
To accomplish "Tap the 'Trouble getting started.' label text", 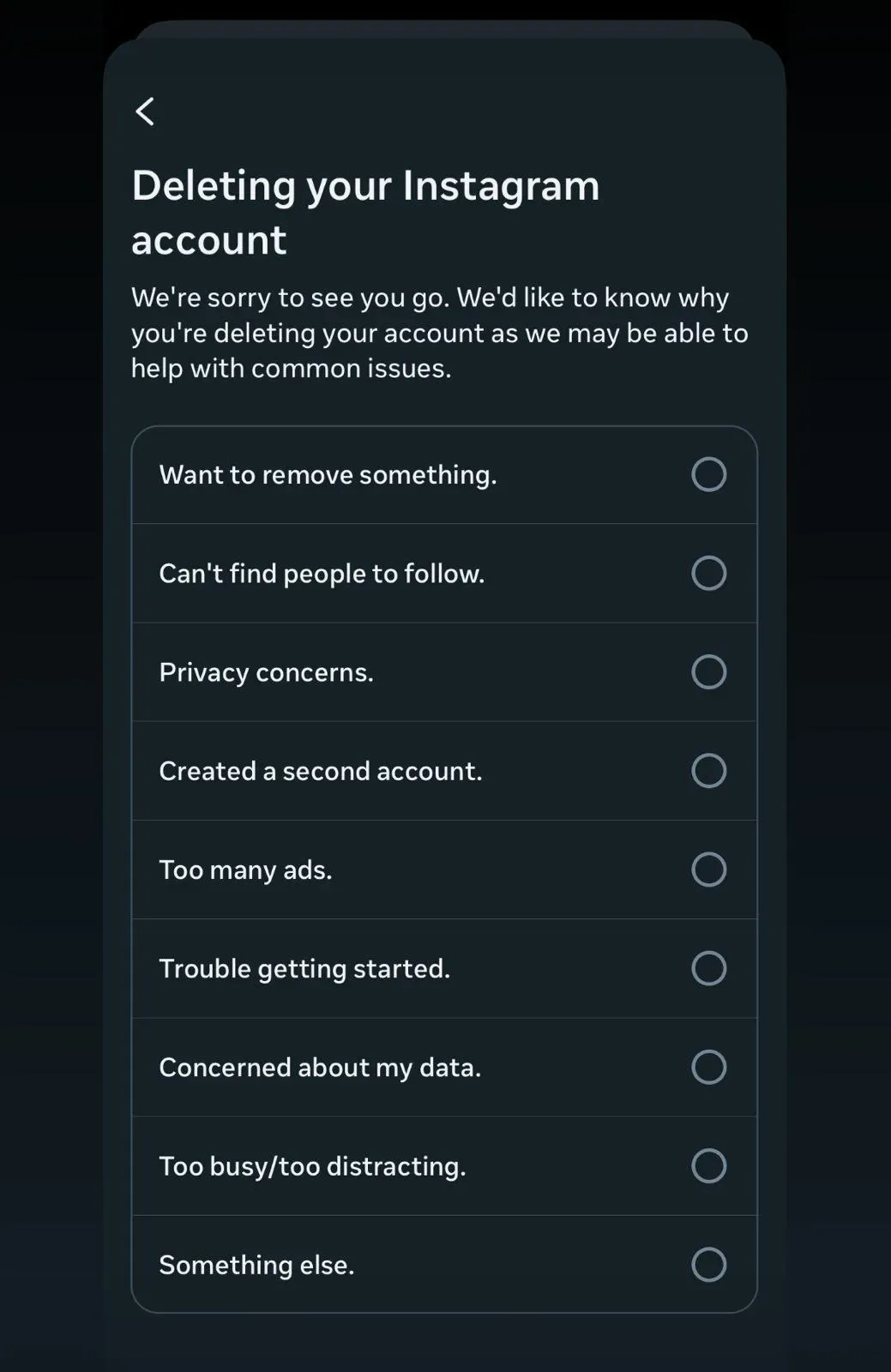I will coord(304,969).
